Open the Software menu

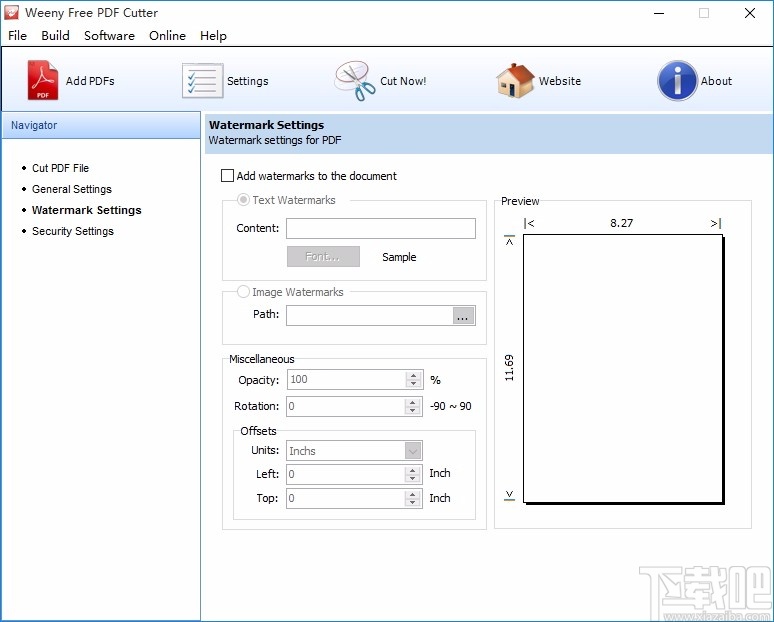point(109,36)
